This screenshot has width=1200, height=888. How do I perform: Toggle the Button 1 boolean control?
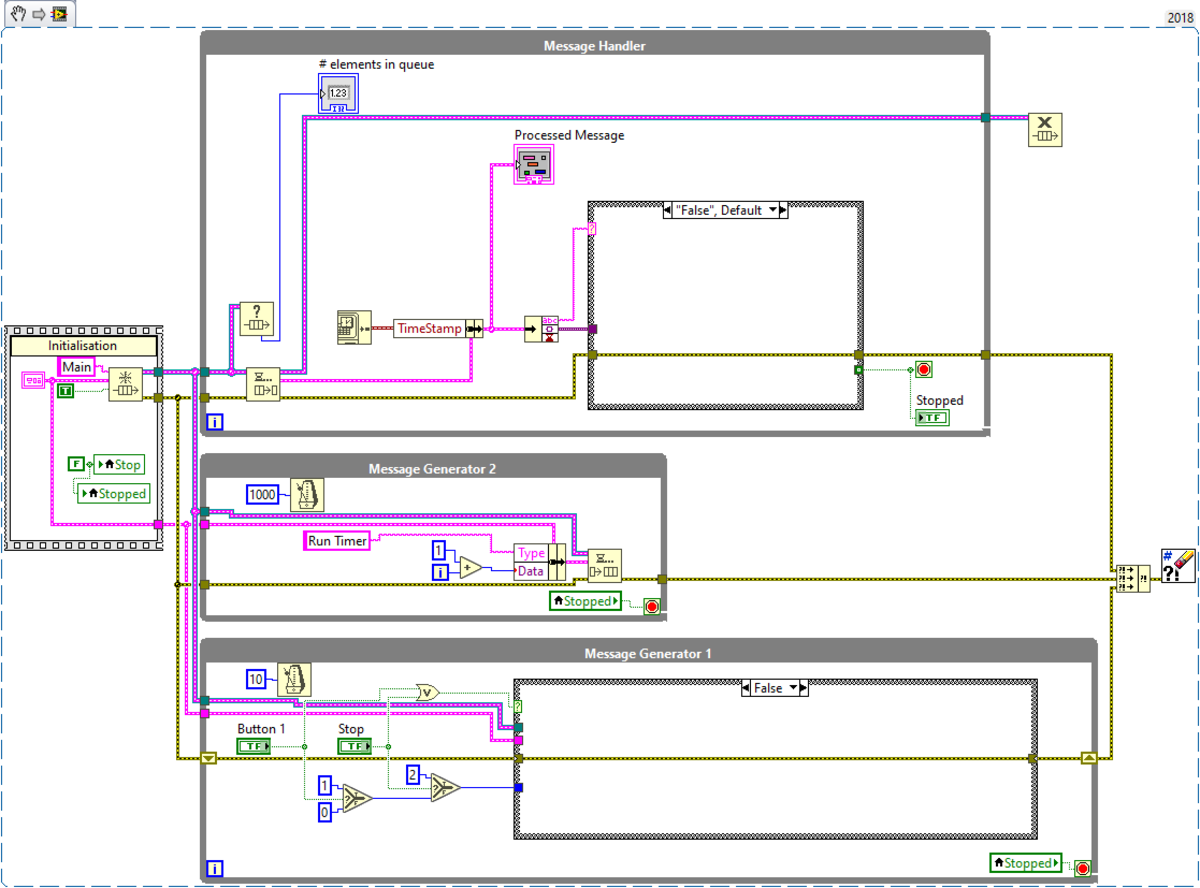pos(255,744)
